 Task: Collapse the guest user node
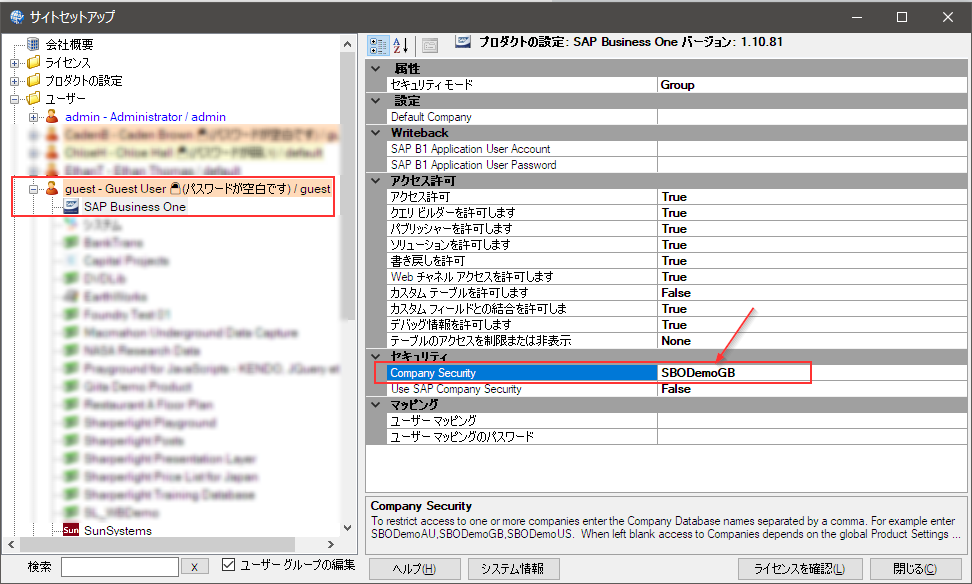pyautogui.click(x=33, y=189)
